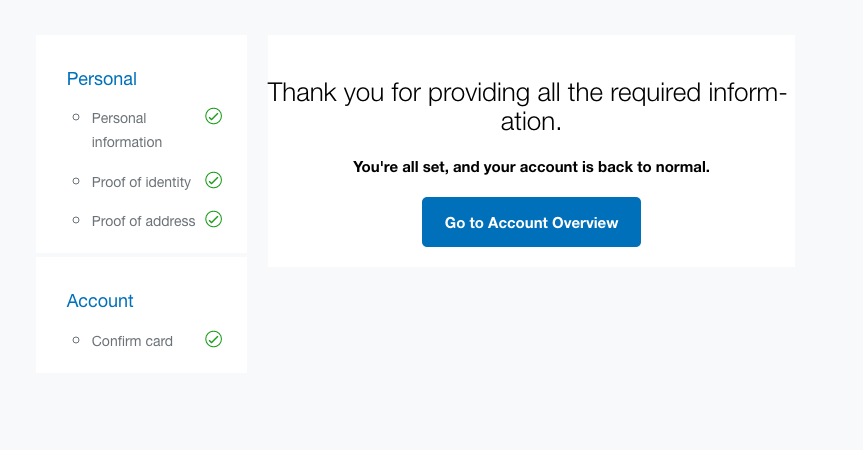Click the 'You're all set' confirmation message
The image size is (863, 450).
click(x=531, y=167)
